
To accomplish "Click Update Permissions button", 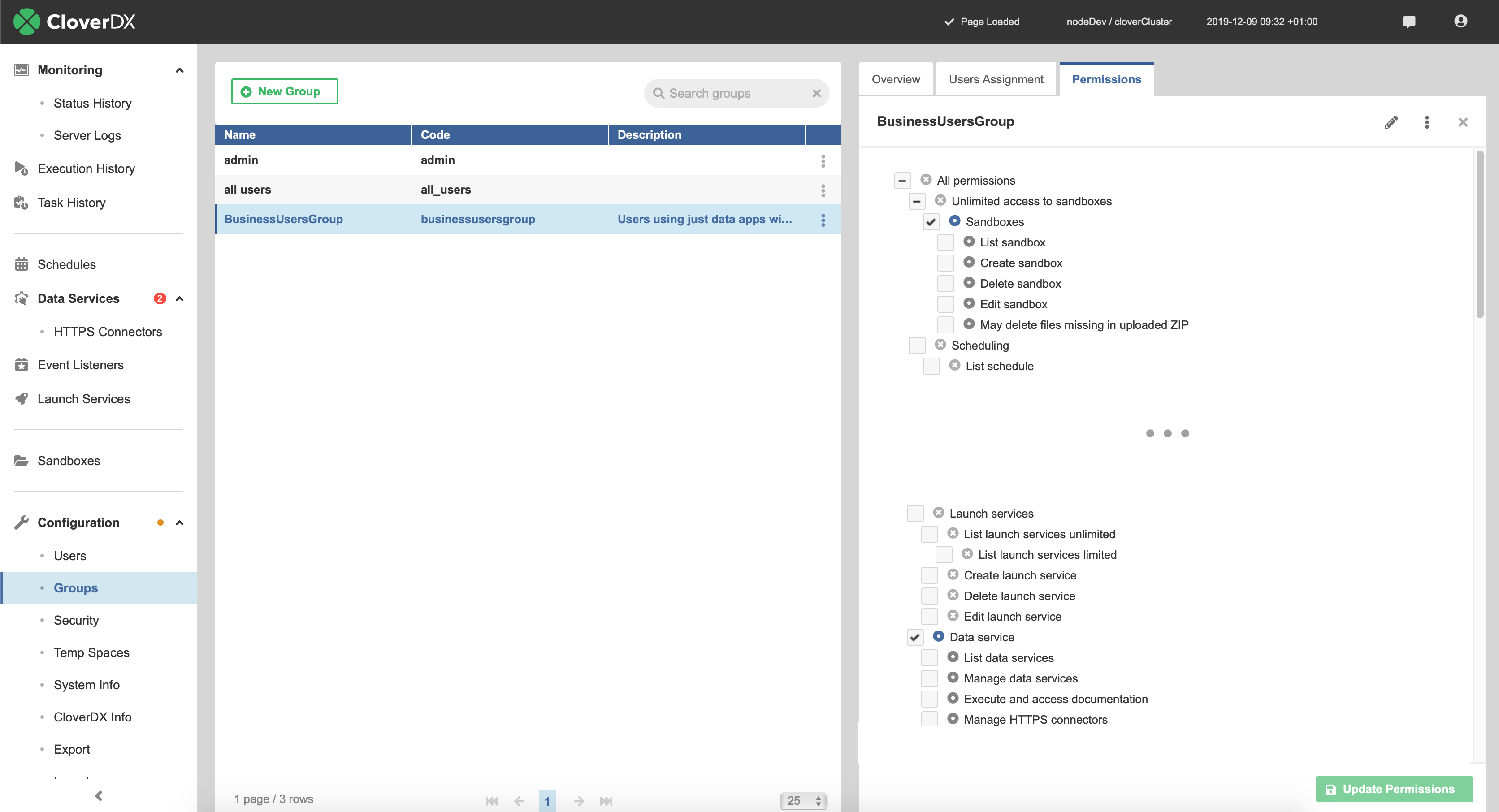I will 1394,788.
